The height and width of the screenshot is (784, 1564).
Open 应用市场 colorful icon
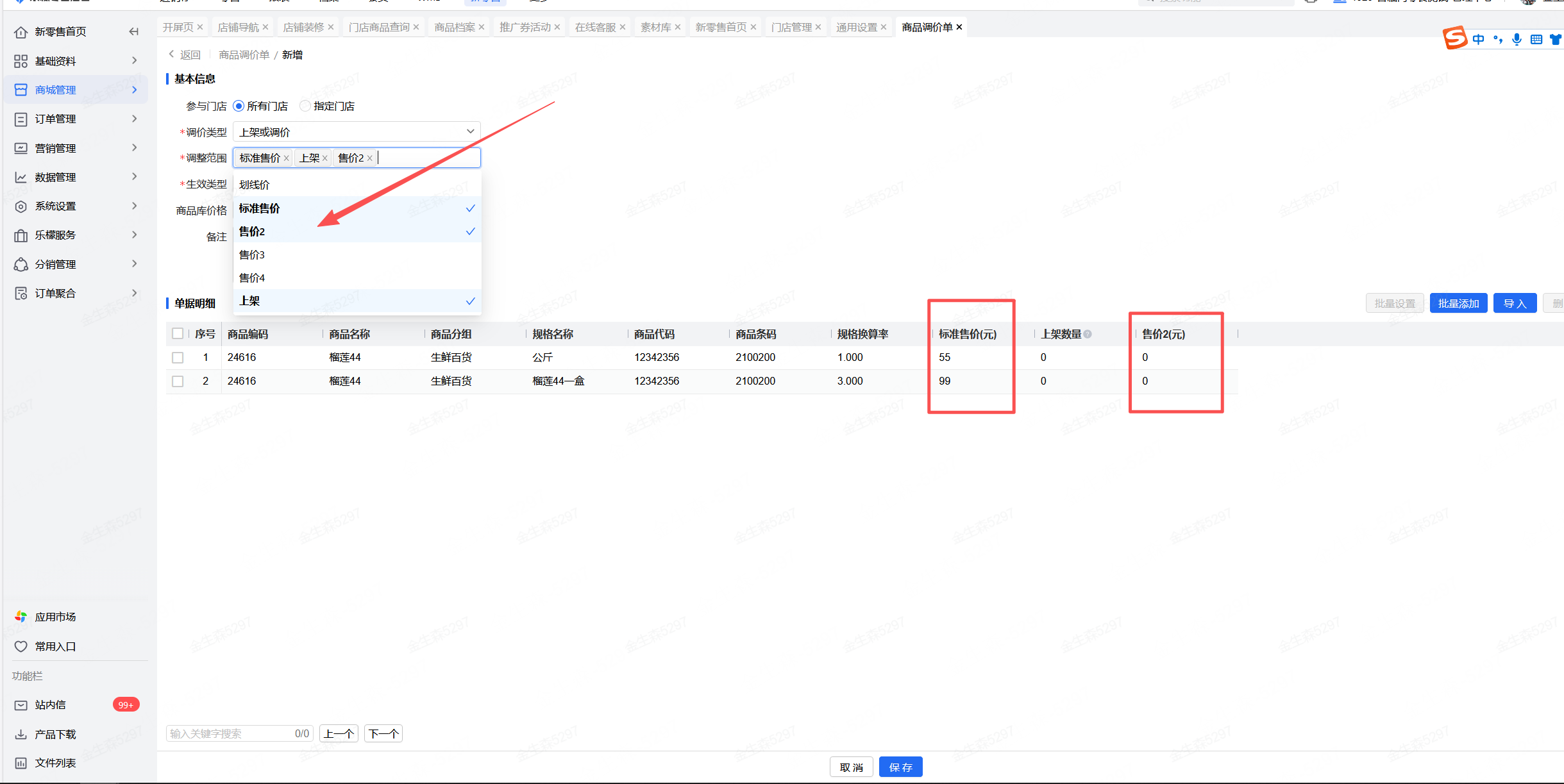tap(21, 617)
